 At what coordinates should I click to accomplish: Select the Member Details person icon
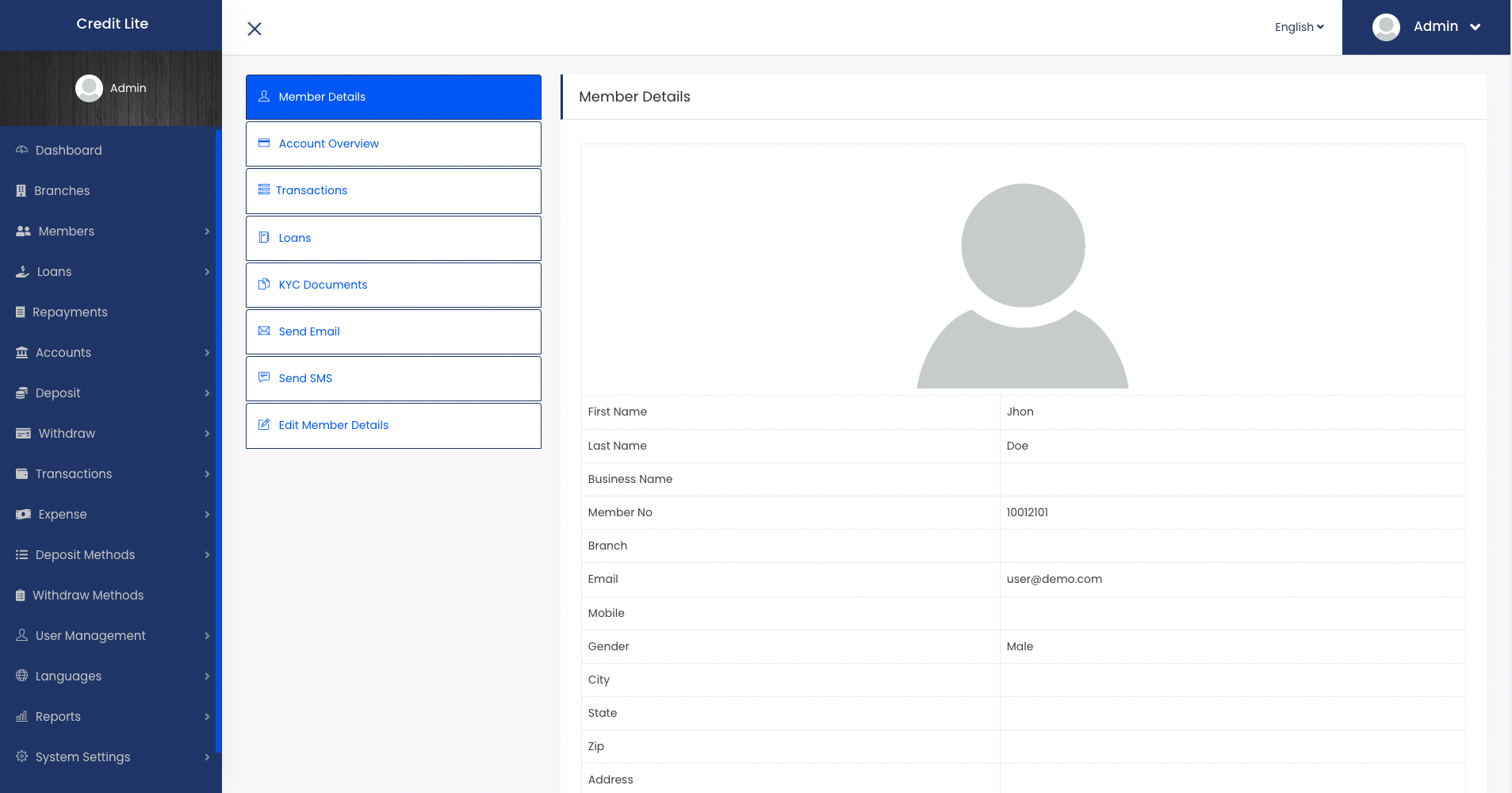263,96
